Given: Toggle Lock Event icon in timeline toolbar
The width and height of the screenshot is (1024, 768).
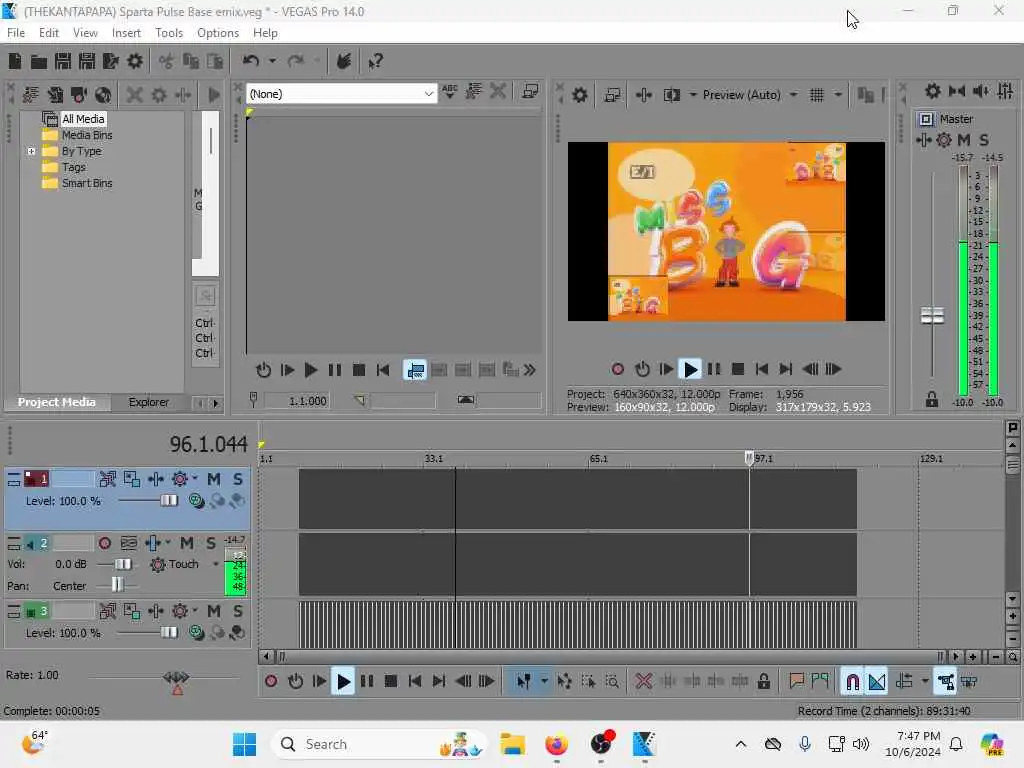Looking at the screenshot, I should click(x=763, y=682).
